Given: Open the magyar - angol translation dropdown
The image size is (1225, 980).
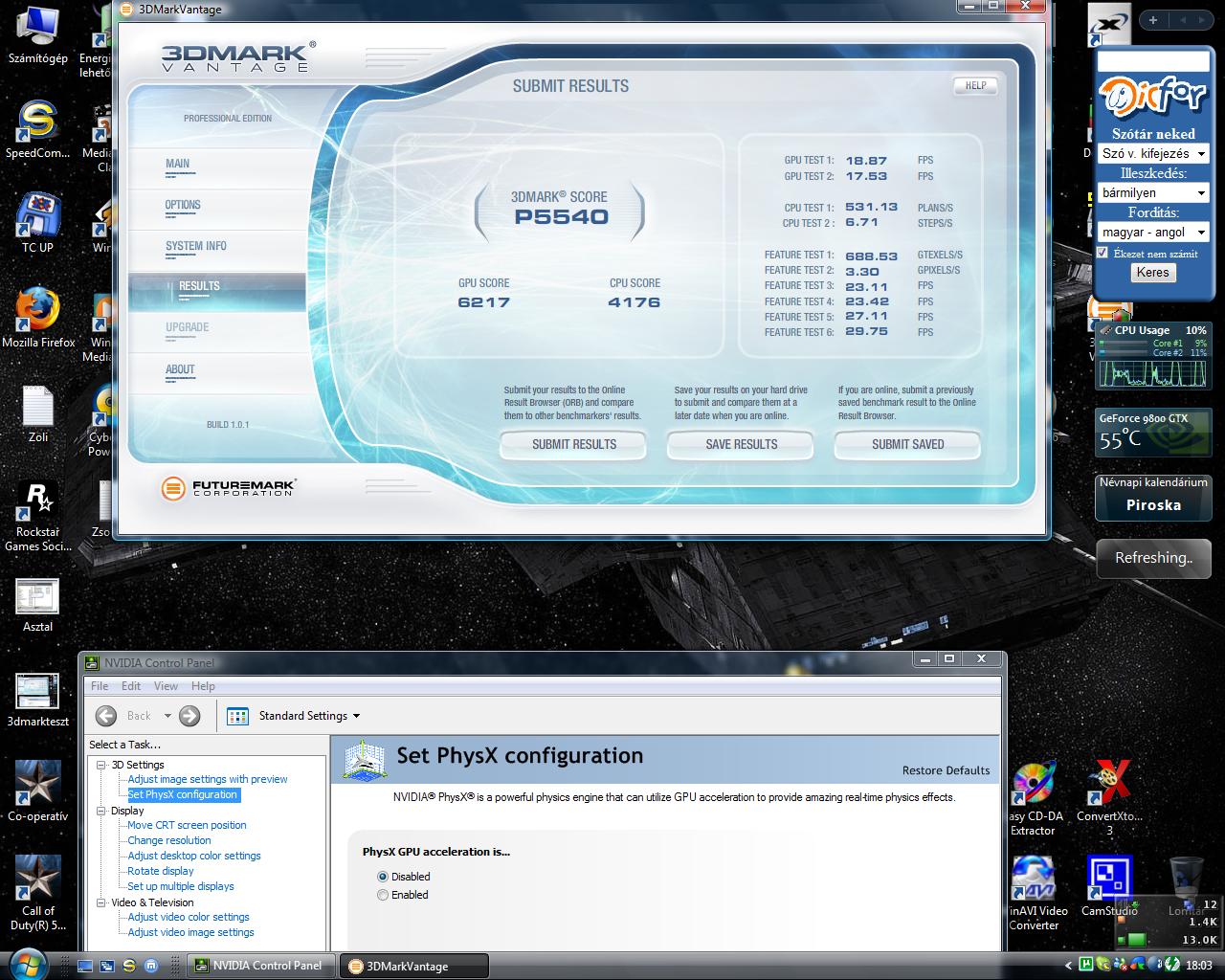Looking at the screenshot, I should (x=1153, y=232).
